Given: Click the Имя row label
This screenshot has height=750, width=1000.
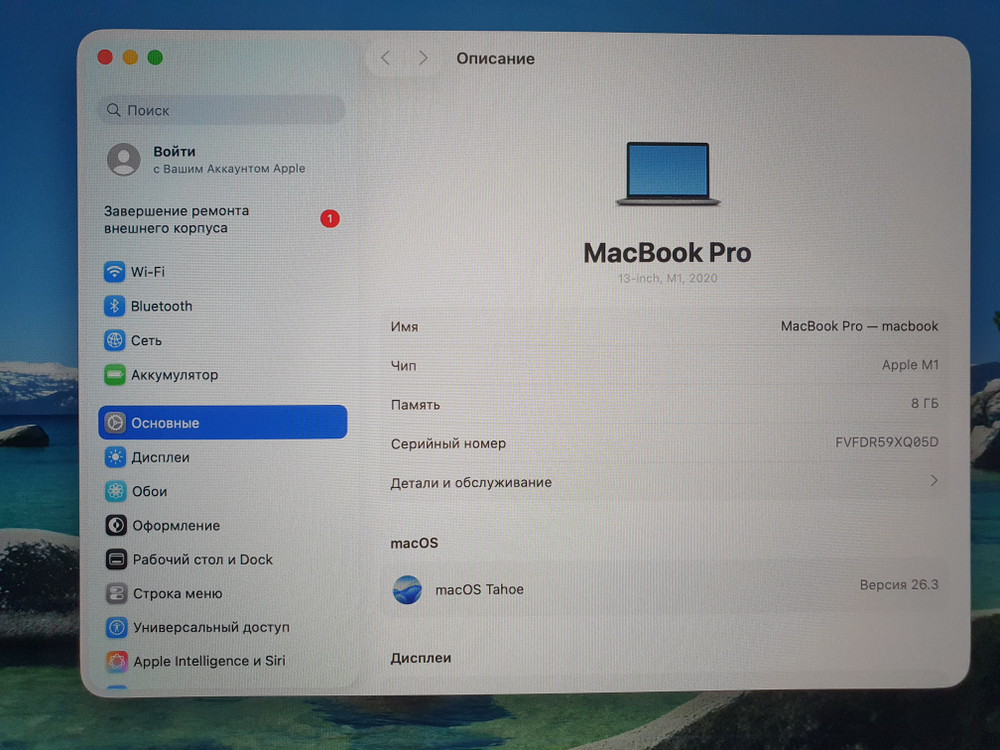Looking at the screenshot, I should pos(404,327).
